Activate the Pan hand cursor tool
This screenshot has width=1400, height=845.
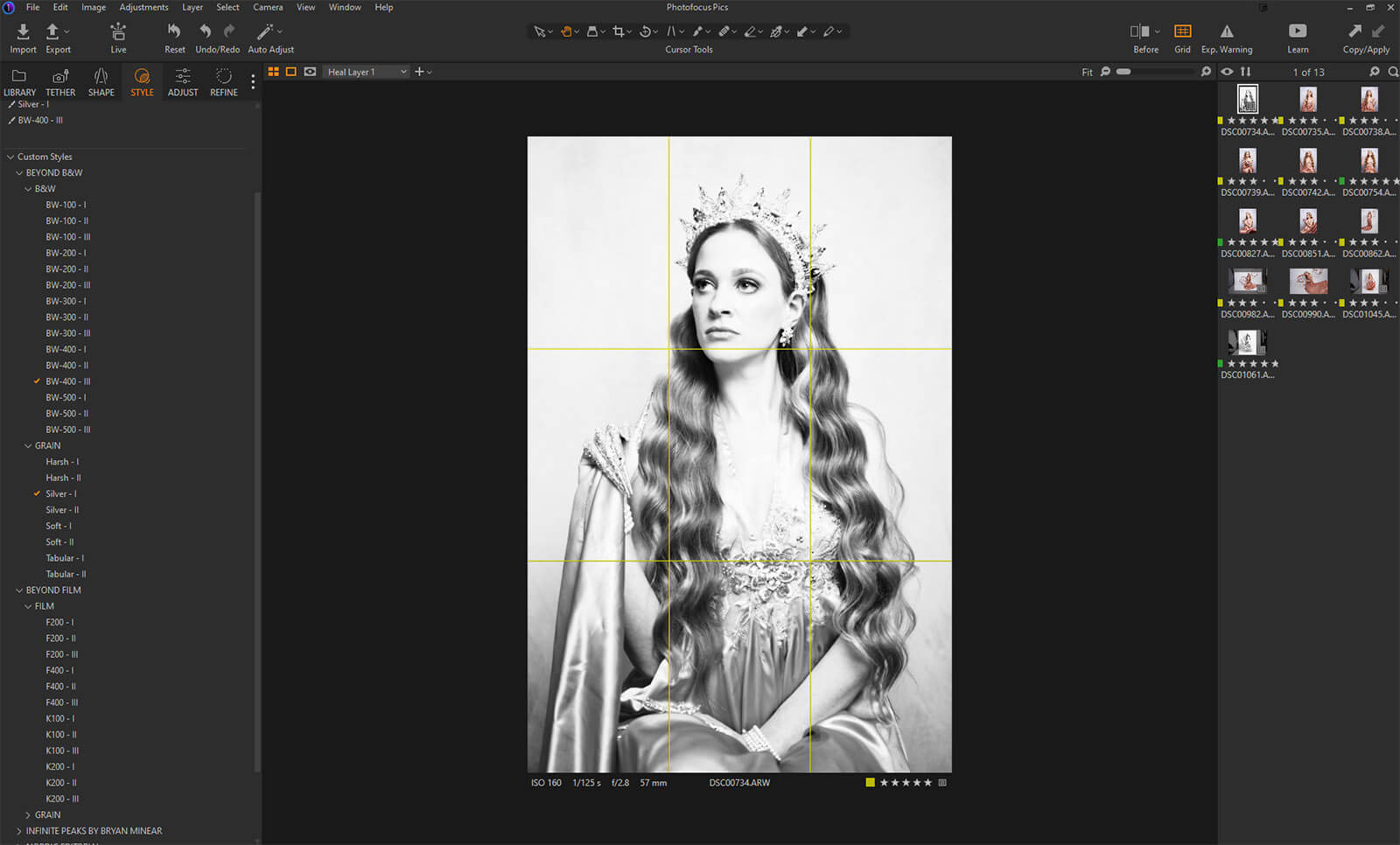click(x=566, y=31)
